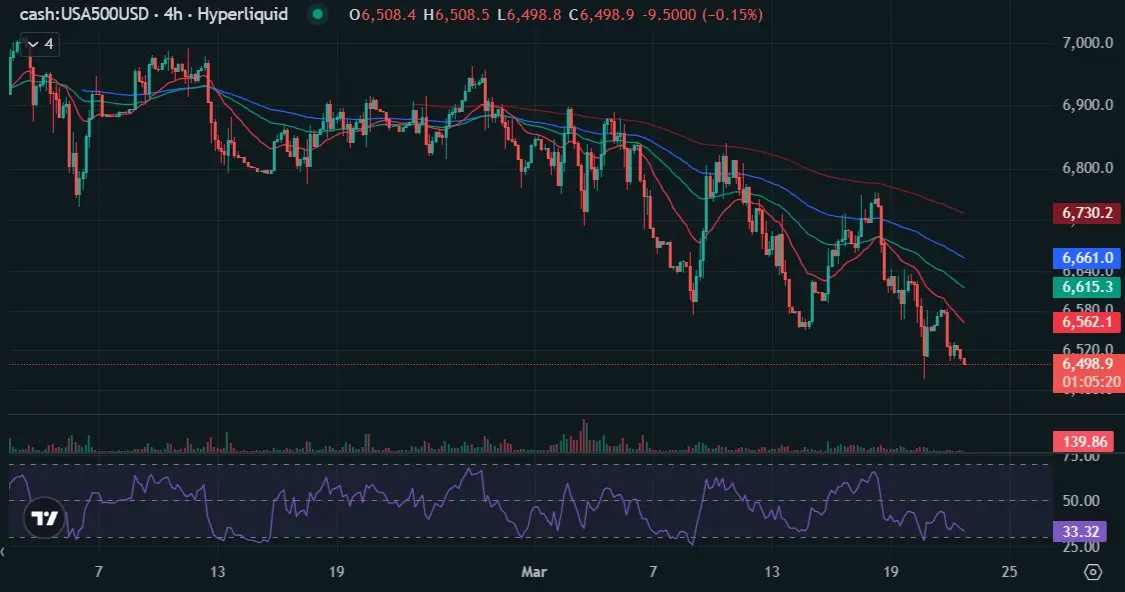Click the 6,800.0 price axis label
Viewport: 1125px width, 592px height.
pyautogui.click(x=1088, y=168)
